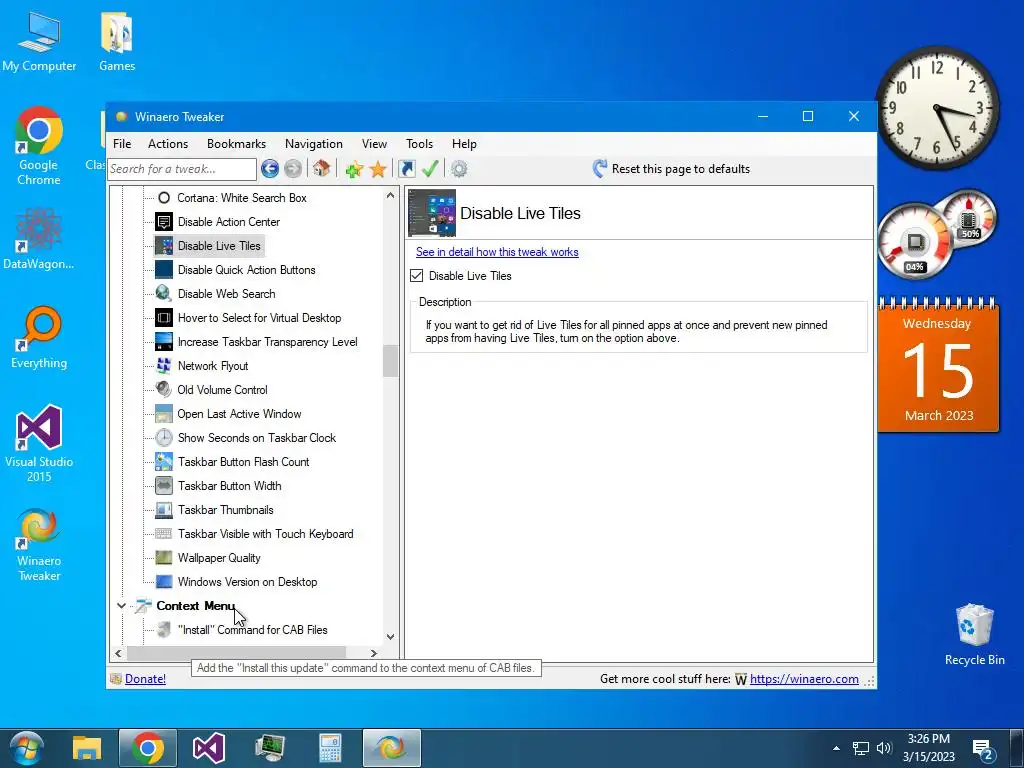Screen dimensions: 1024x768
Task: Open the Action Center notifications icon
Action: click(983, 749)
